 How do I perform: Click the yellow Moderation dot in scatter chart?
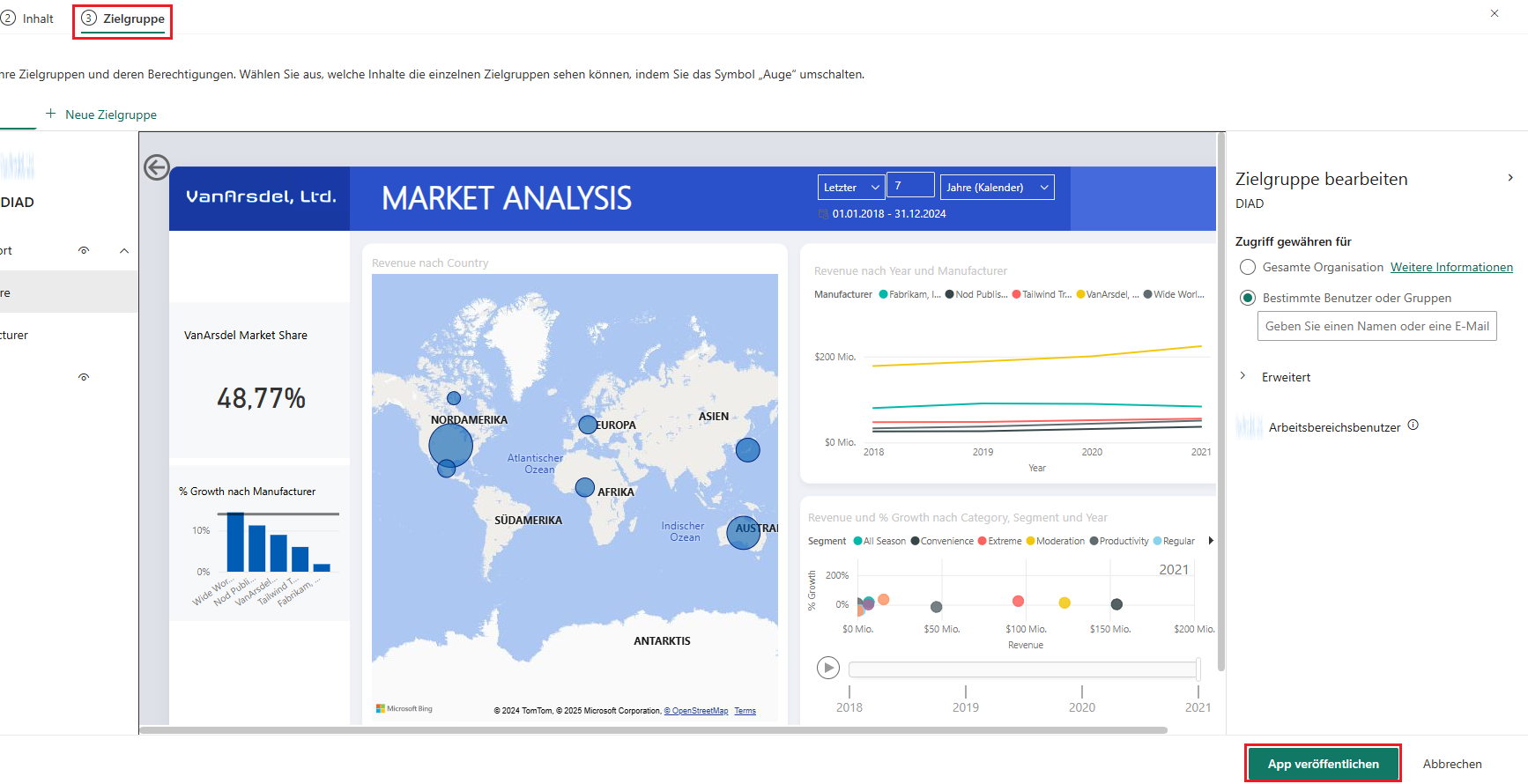pos(1064,603)
